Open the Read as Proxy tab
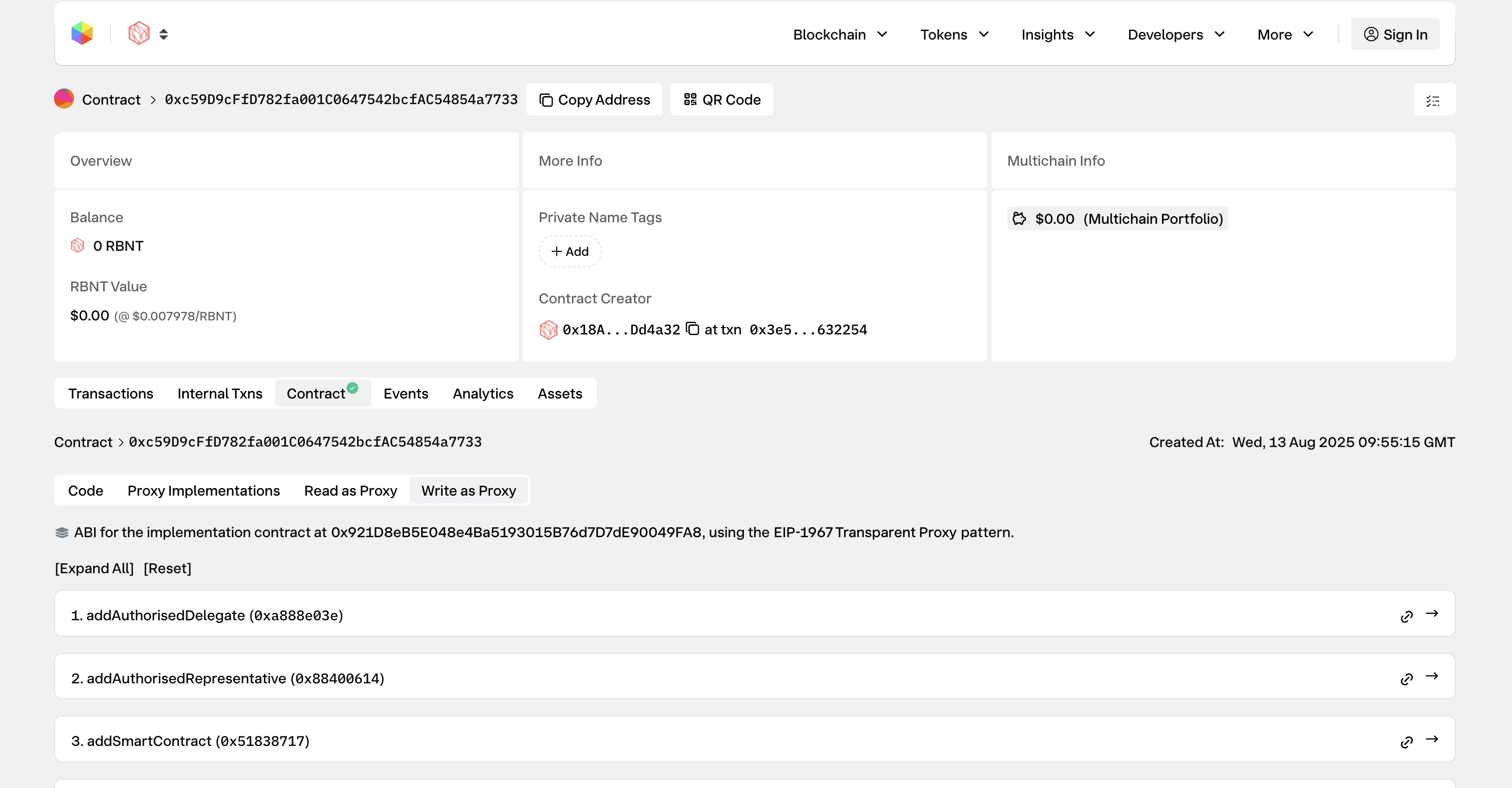Screen dimensions: 1512x788 350,491
